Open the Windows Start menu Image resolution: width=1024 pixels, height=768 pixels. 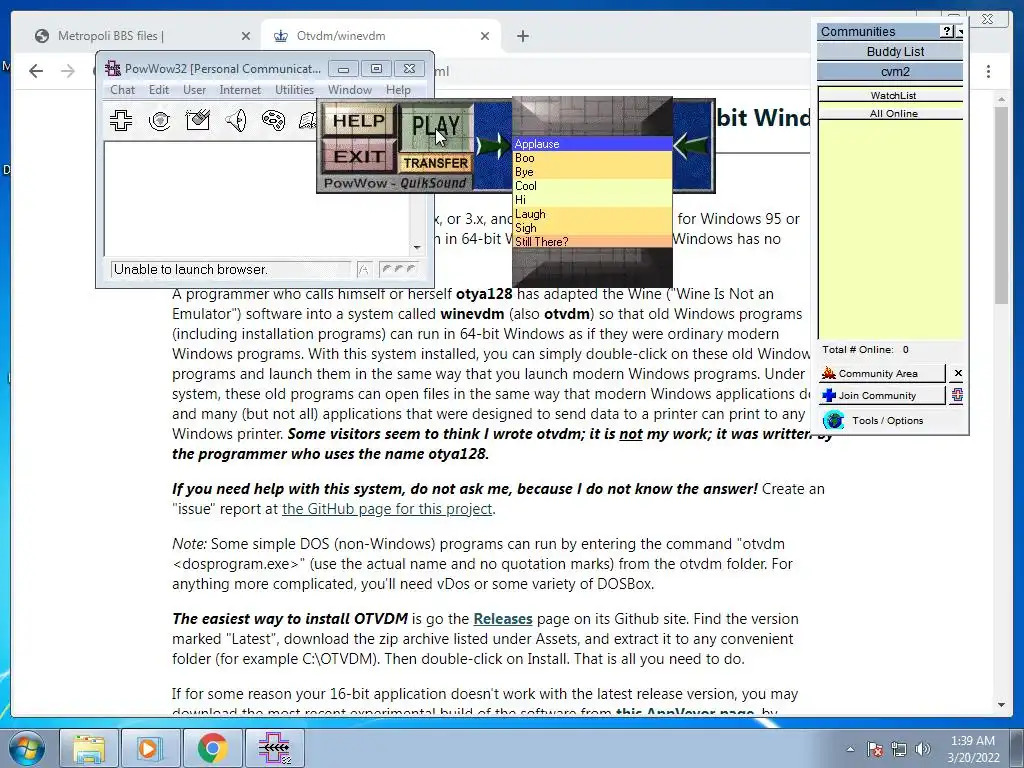tap(26, 748)
